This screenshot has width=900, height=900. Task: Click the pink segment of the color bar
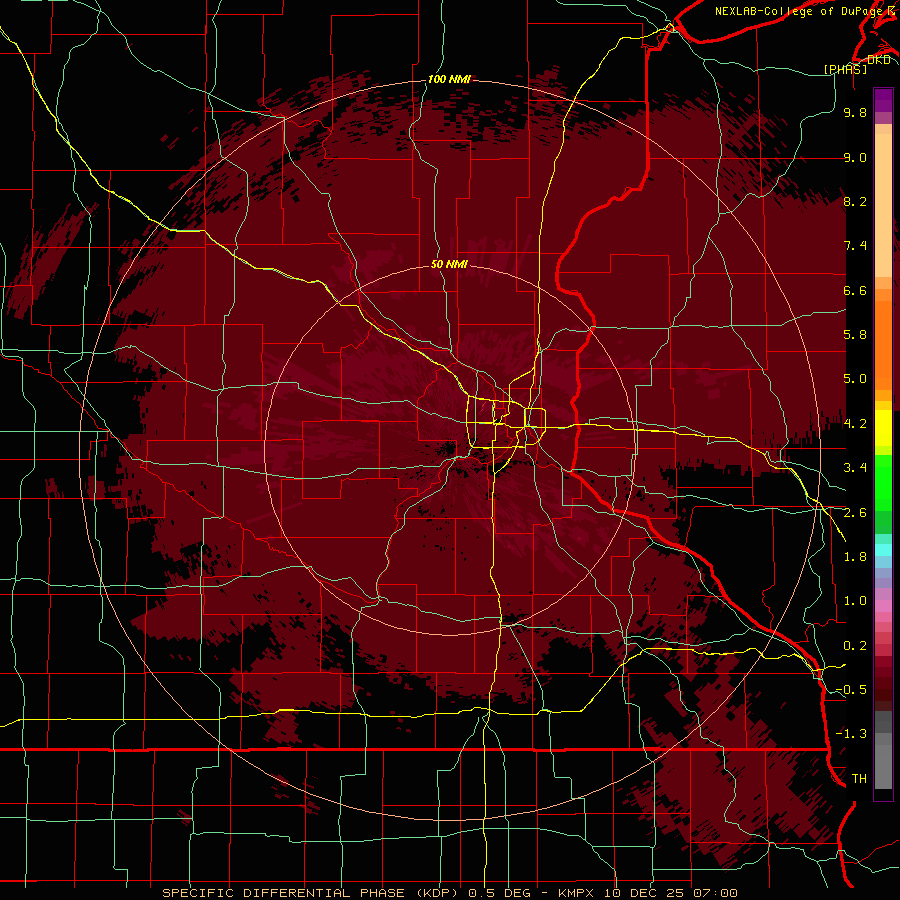coord(883,606)
